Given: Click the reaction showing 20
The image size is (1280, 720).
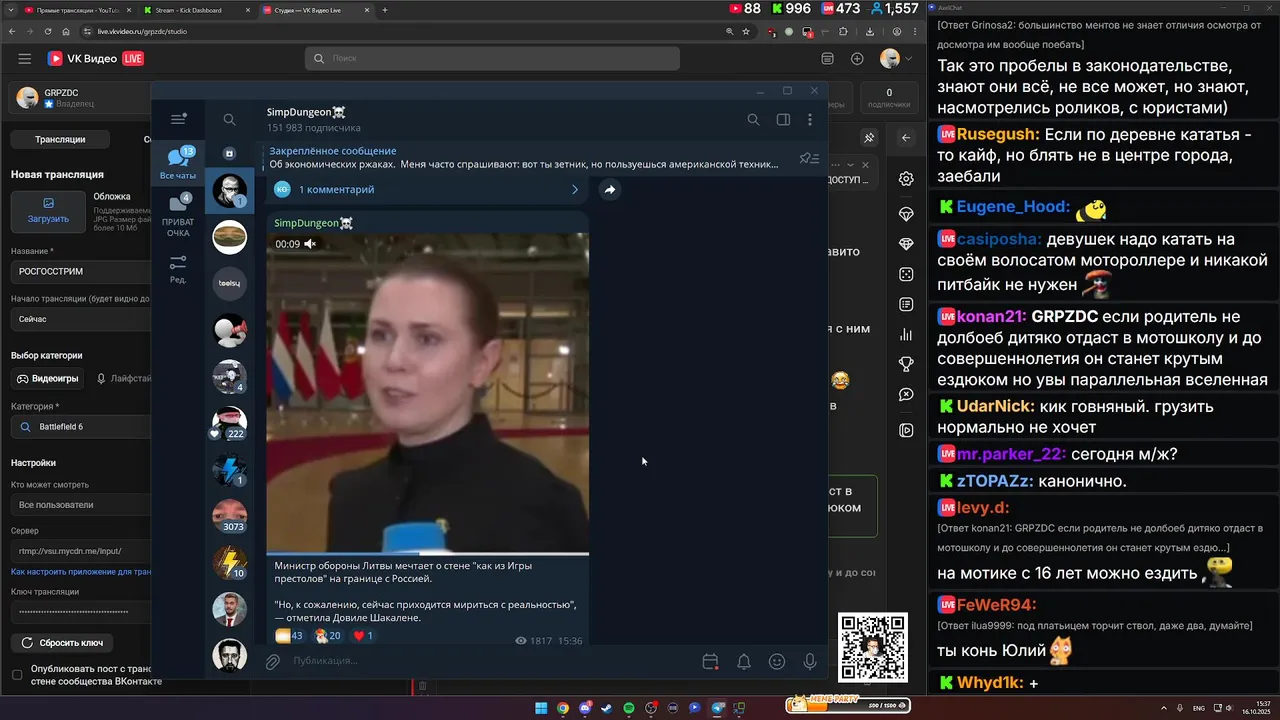Looking at the screenshot, I should pyautogui.click(x=328, y=636).
